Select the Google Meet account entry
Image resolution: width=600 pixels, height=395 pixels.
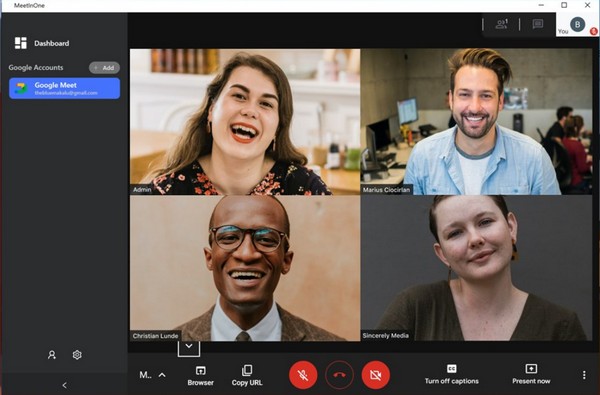coord(64,88)
